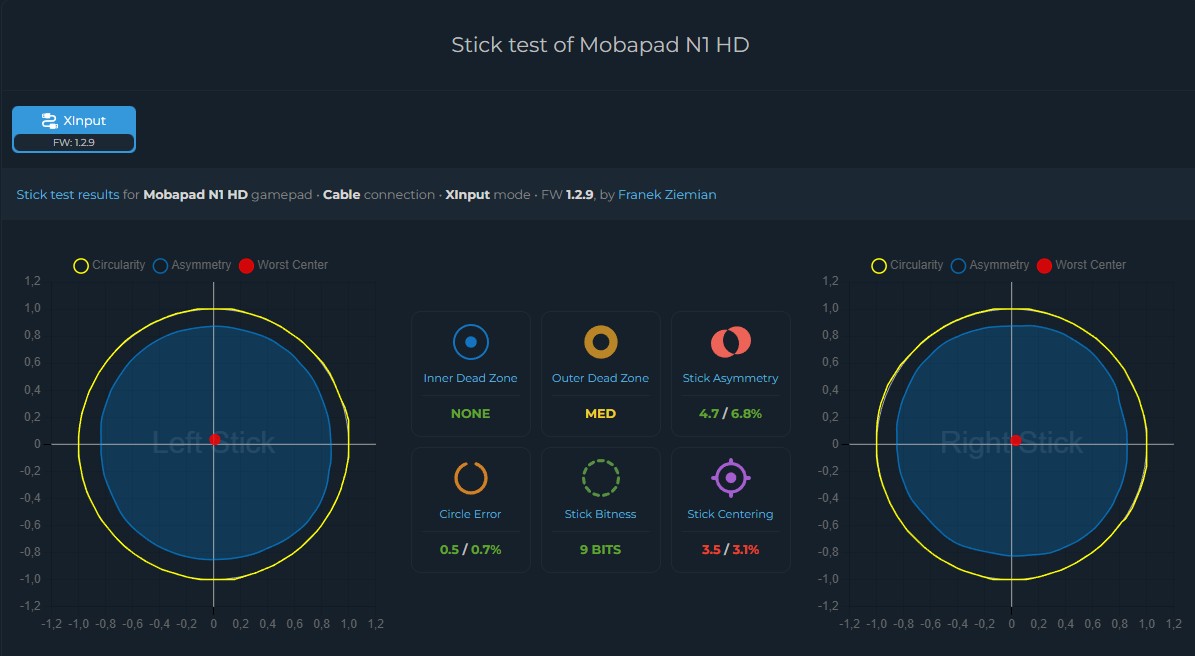Click the Circle Error icon
This screenshot has width=1195, height=656.
470,478
